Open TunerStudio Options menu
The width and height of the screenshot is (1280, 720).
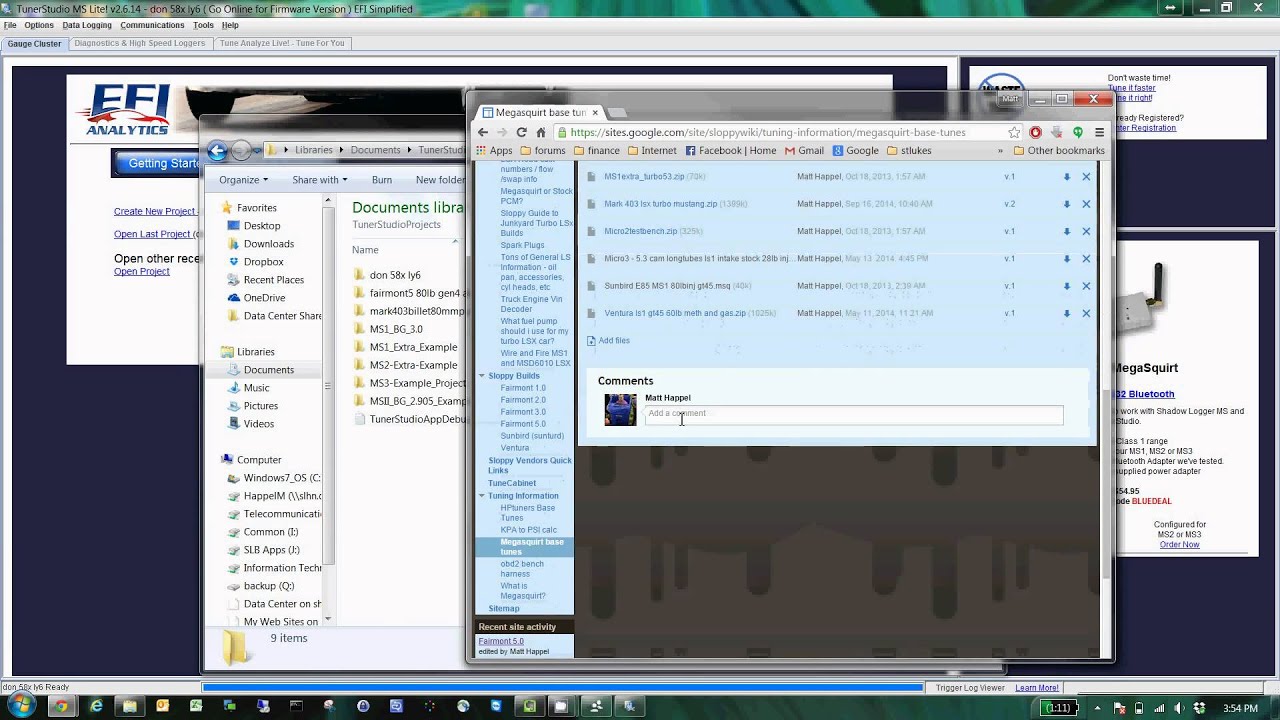coord(39,25)
